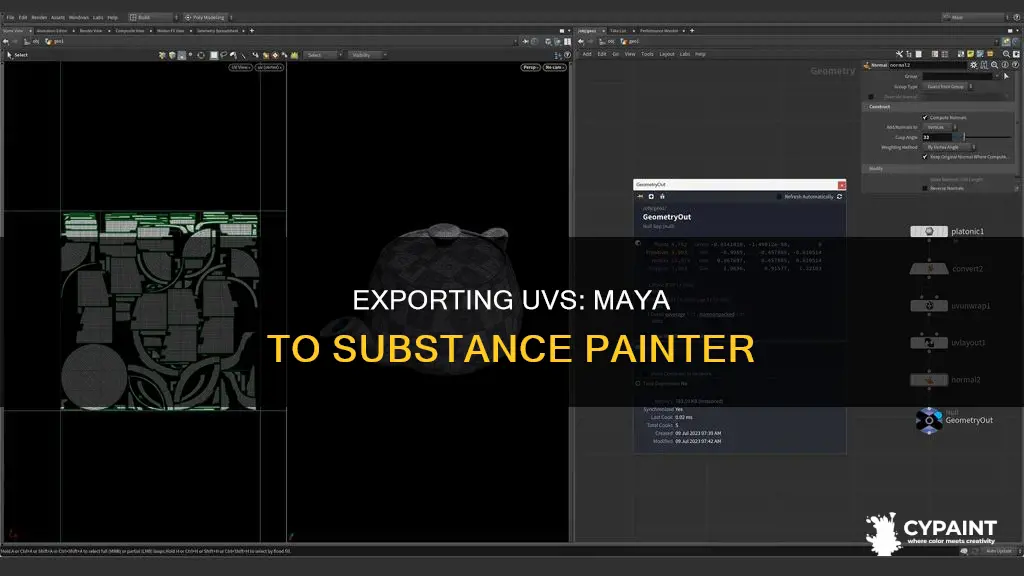Viewport: 1024px width, 576px height.
Task: Open the Persp camera menu
Action: tap(530, 67)
